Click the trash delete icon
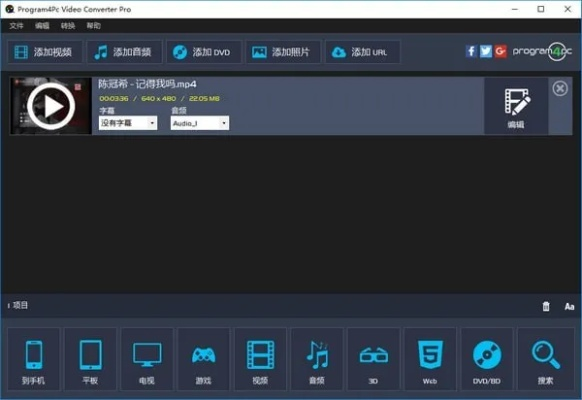Image resolution: width=582 pixels, height=400 pixels. pyautogui.click(x=546, y=306)
